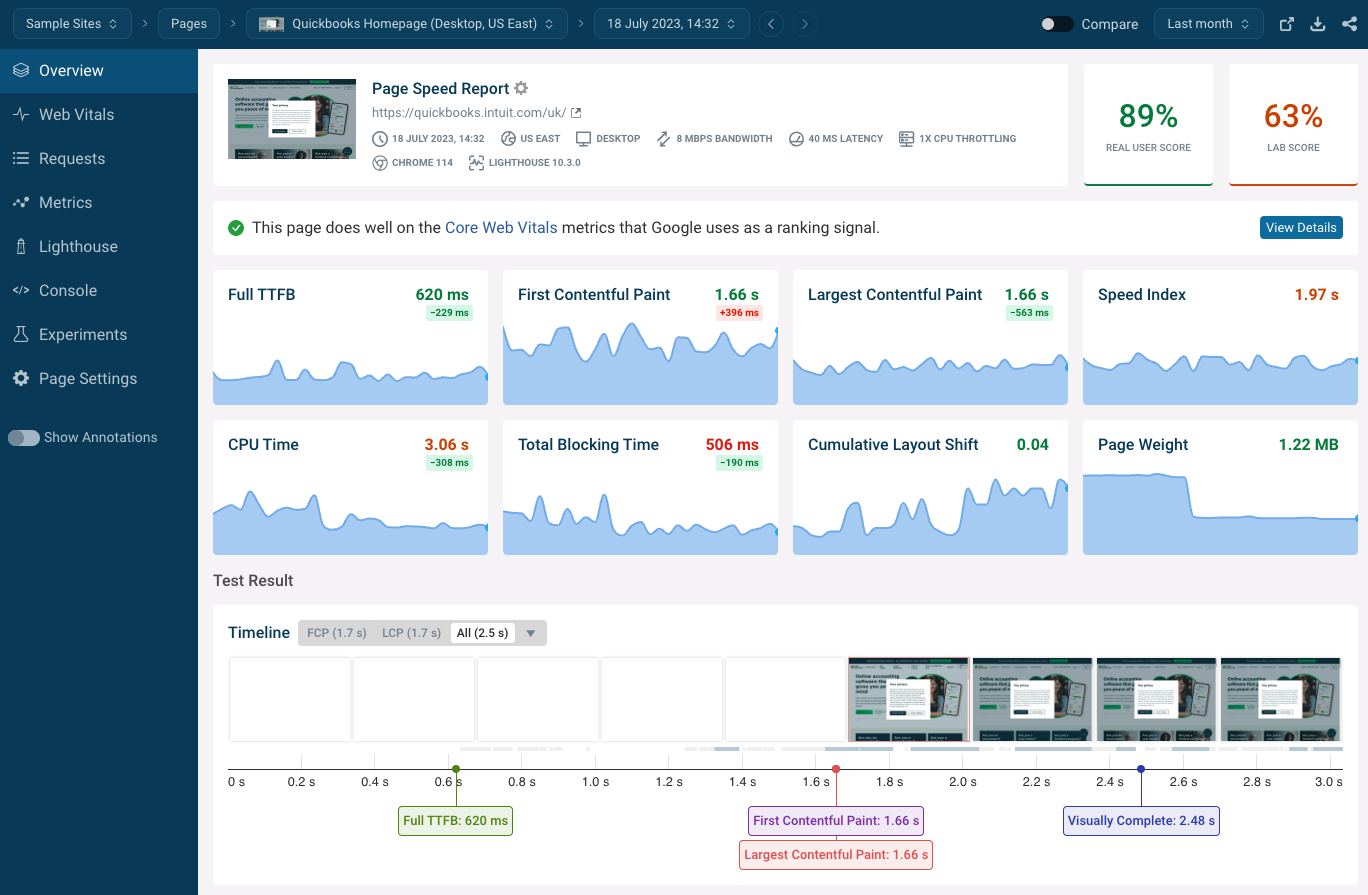
Task: Open the Largest Contentful Paint metric card
Action: (x=930, y=337)
